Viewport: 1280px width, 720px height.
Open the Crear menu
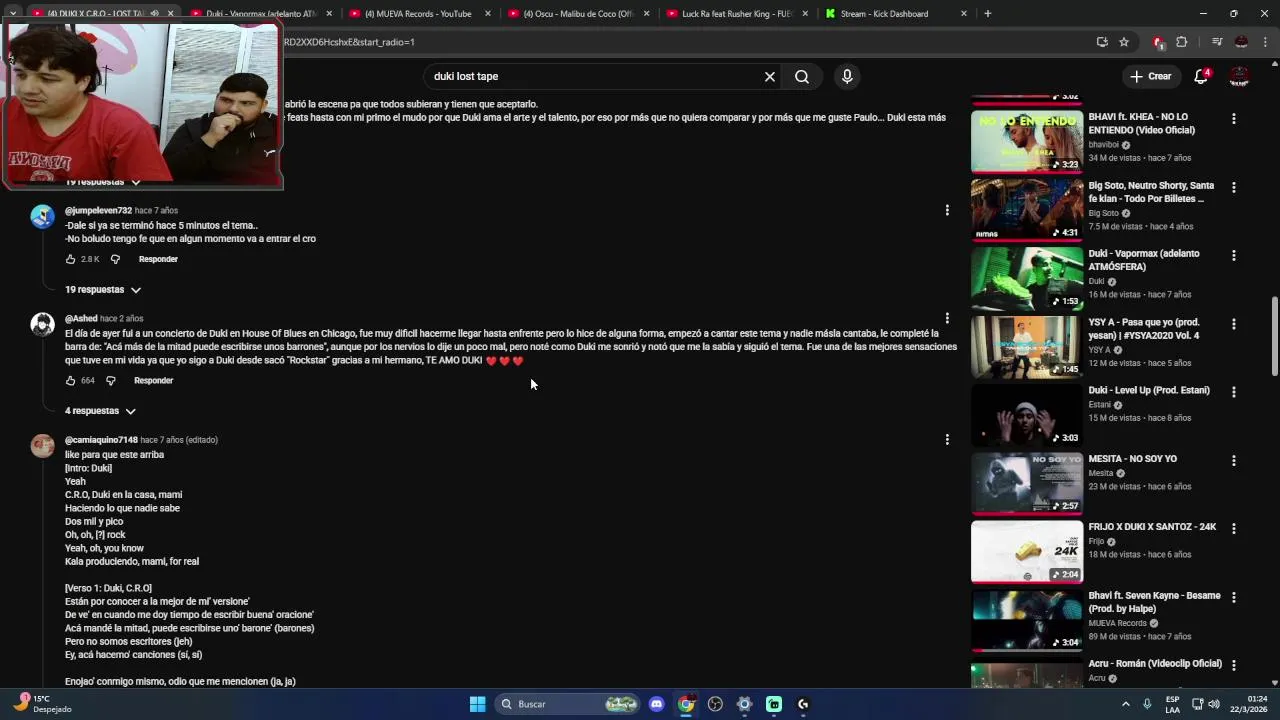click(x=1150, y=76)
